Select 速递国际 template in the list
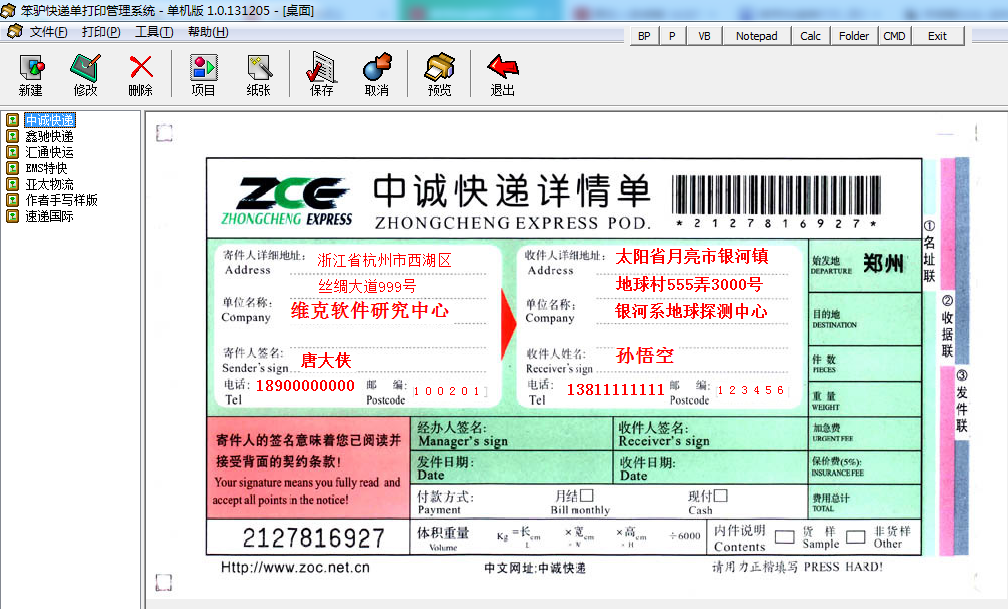This screenshot has height=609, width=1008. (50, 217)
